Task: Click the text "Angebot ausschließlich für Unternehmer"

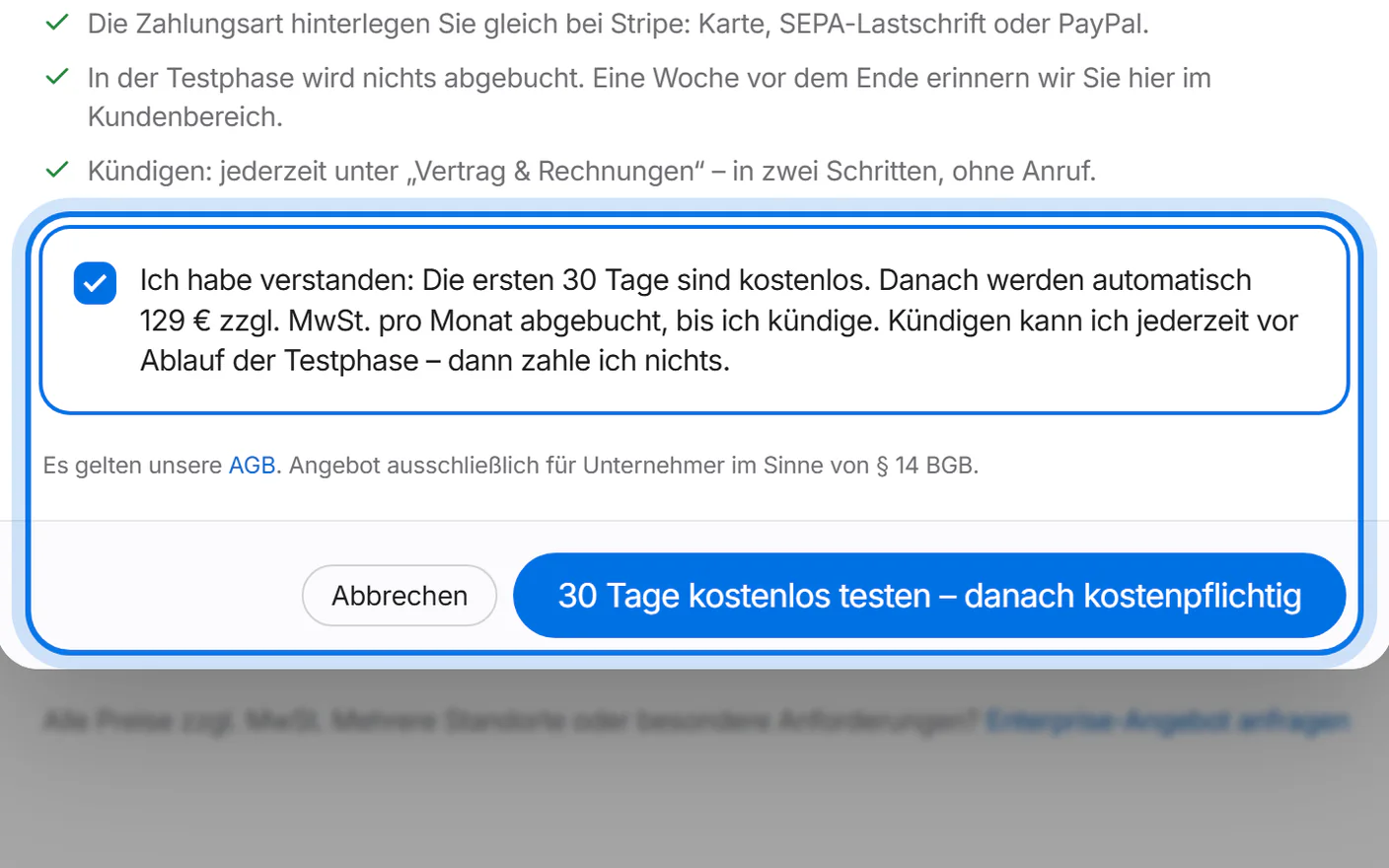Action: tap(506, 466)
